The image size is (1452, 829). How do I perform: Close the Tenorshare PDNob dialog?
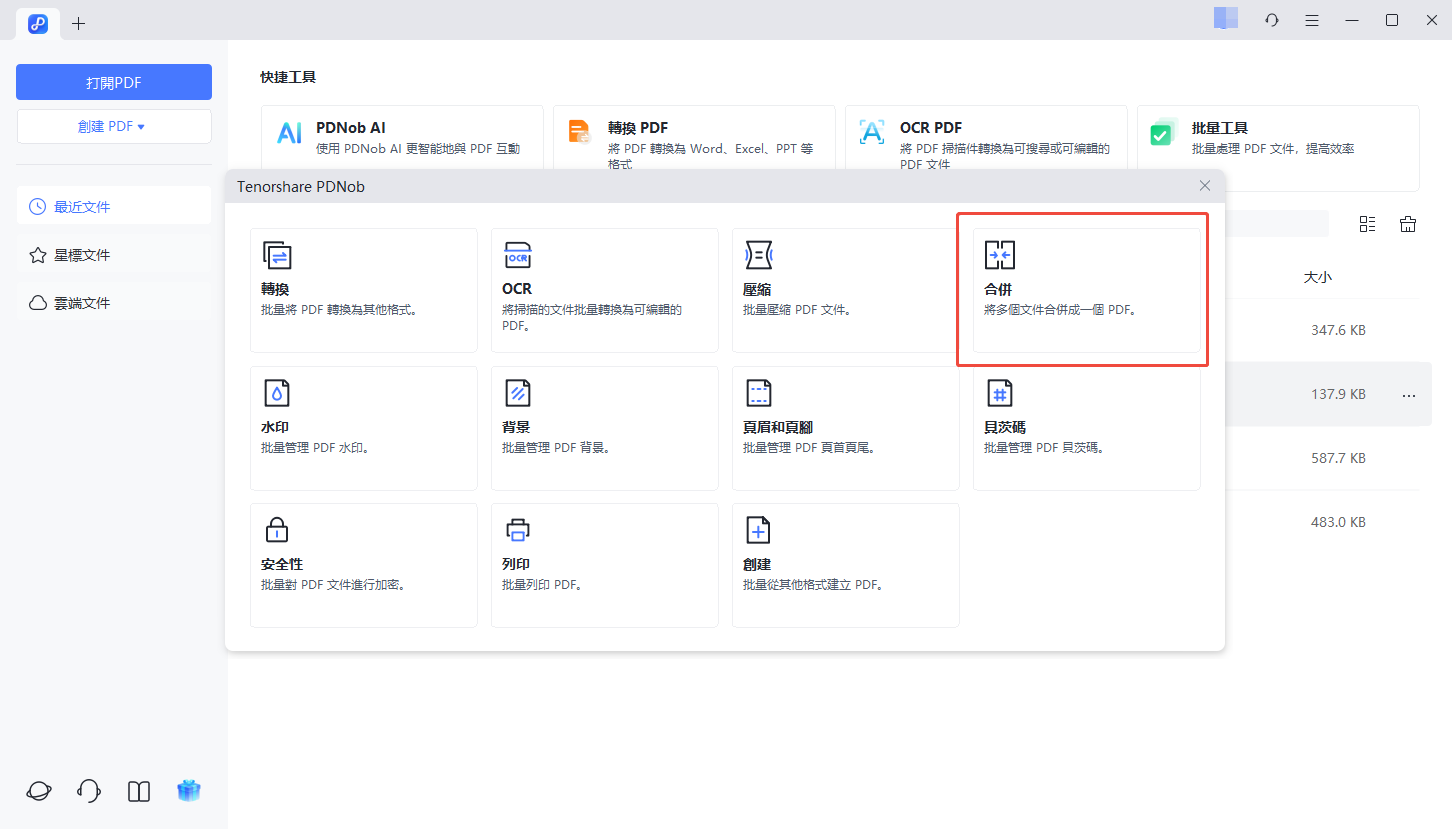point(1205,186)
